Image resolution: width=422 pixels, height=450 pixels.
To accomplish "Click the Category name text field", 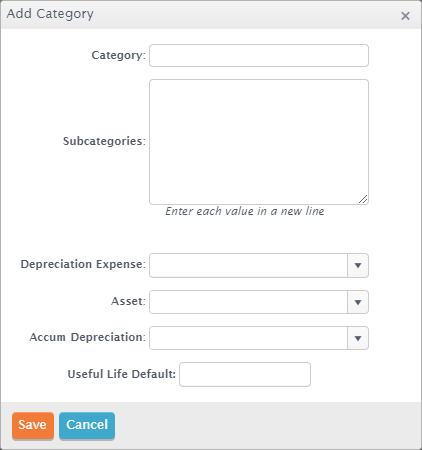I will pos(259,55).
